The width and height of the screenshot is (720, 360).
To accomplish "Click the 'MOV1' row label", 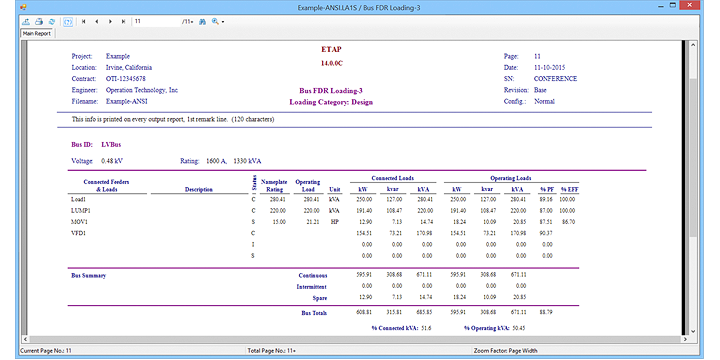I will click(79, 222).
